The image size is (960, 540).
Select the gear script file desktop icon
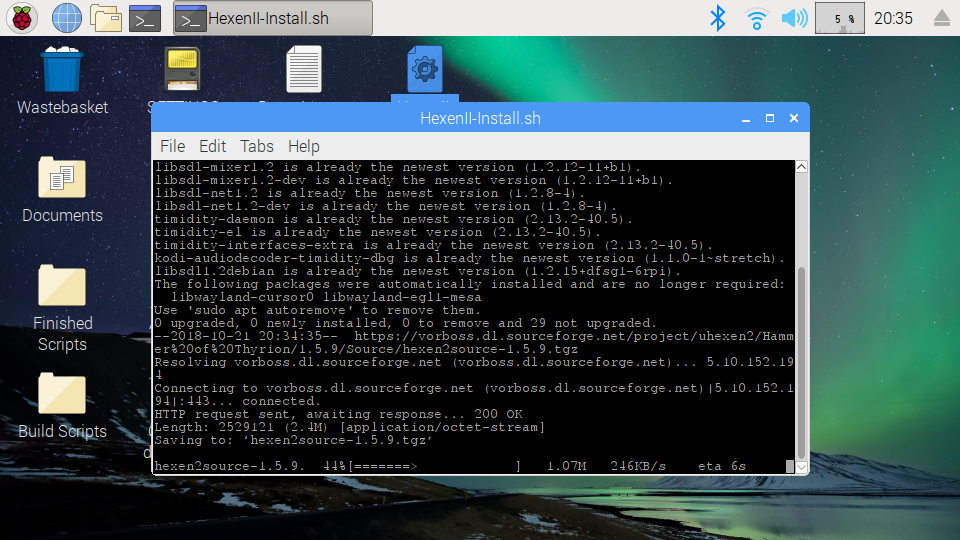(x=425, y=69)
